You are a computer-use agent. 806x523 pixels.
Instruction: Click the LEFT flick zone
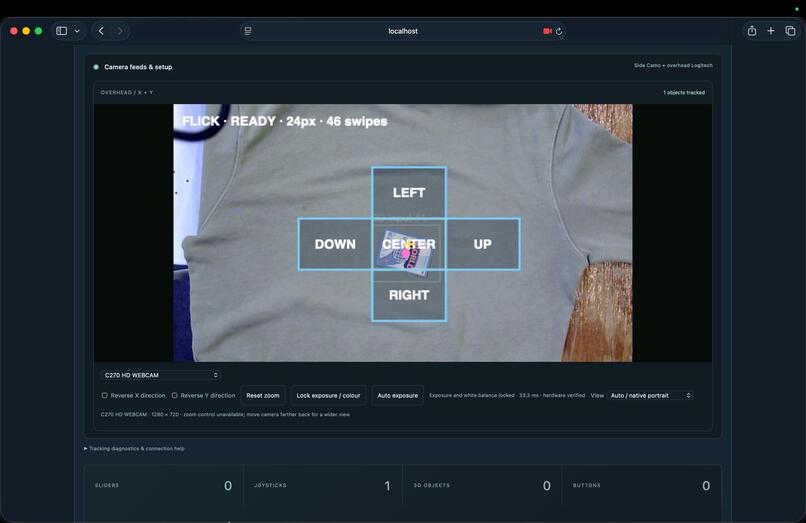tap(409, 192)
